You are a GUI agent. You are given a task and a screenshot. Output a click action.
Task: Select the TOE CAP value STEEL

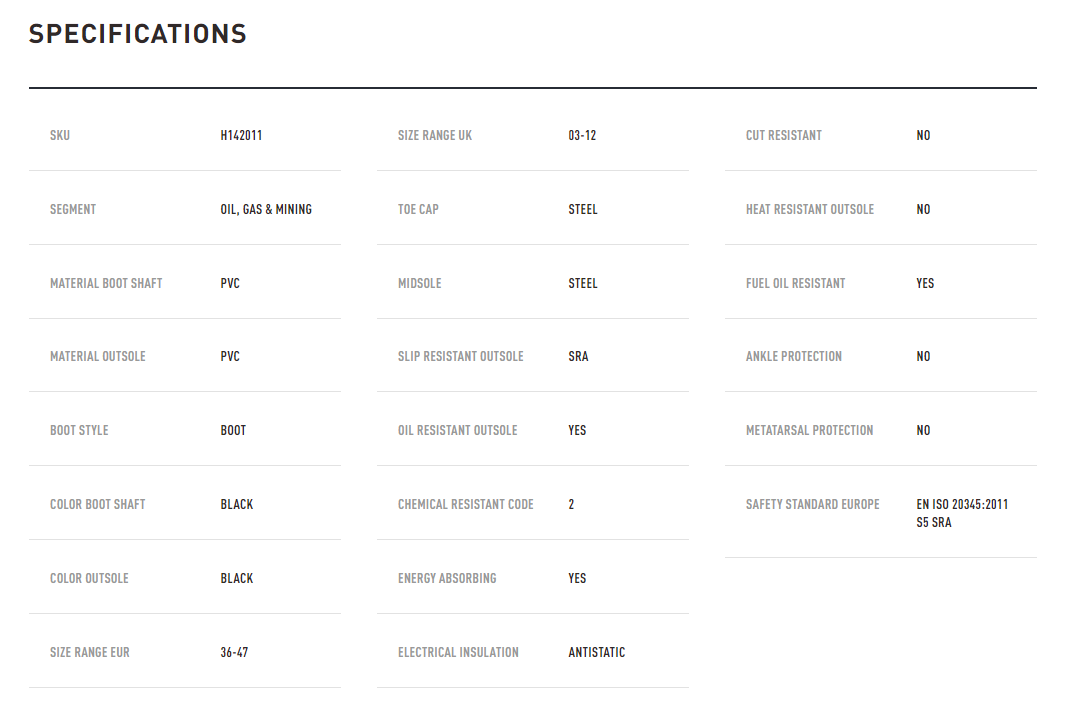(583, 209)
